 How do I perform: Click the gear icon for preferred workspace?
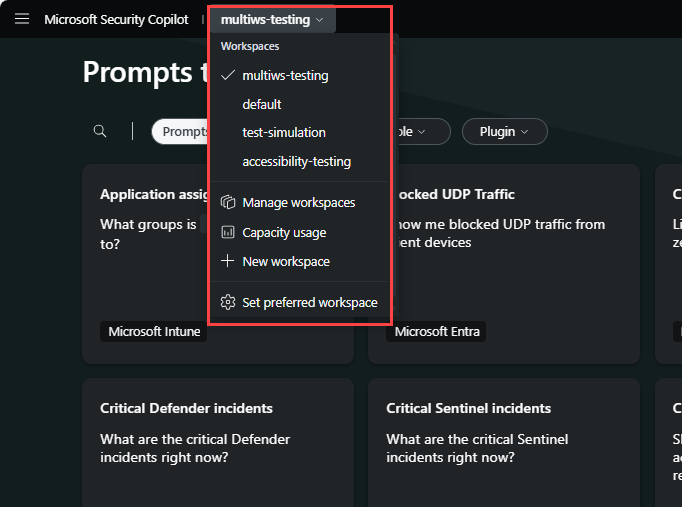(x=228, y=302)
